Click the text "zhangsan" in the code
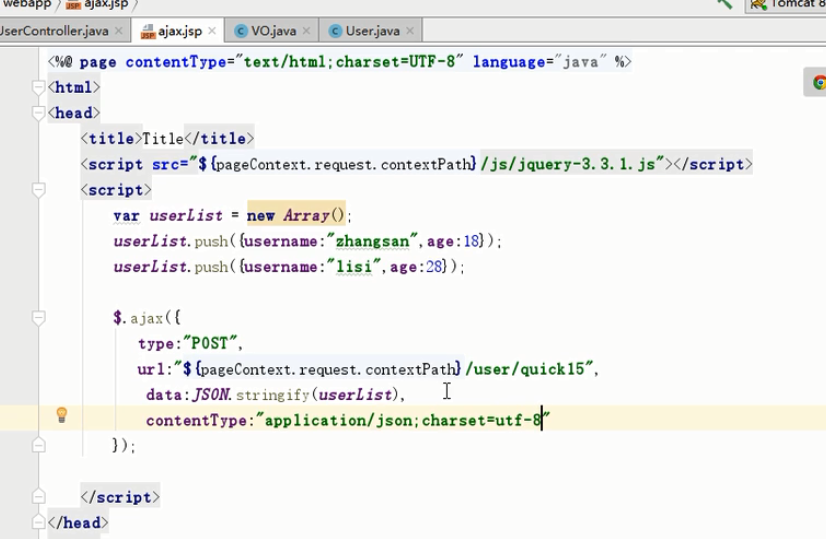The width and height of the screenshot is (826, 539). point(372,241)
